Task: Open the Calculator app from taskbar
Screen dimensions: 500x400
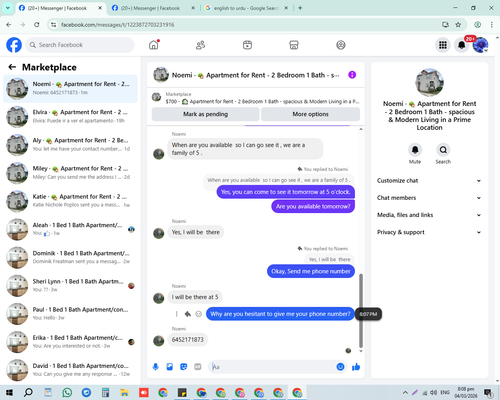Action: [x=105, y=392]
